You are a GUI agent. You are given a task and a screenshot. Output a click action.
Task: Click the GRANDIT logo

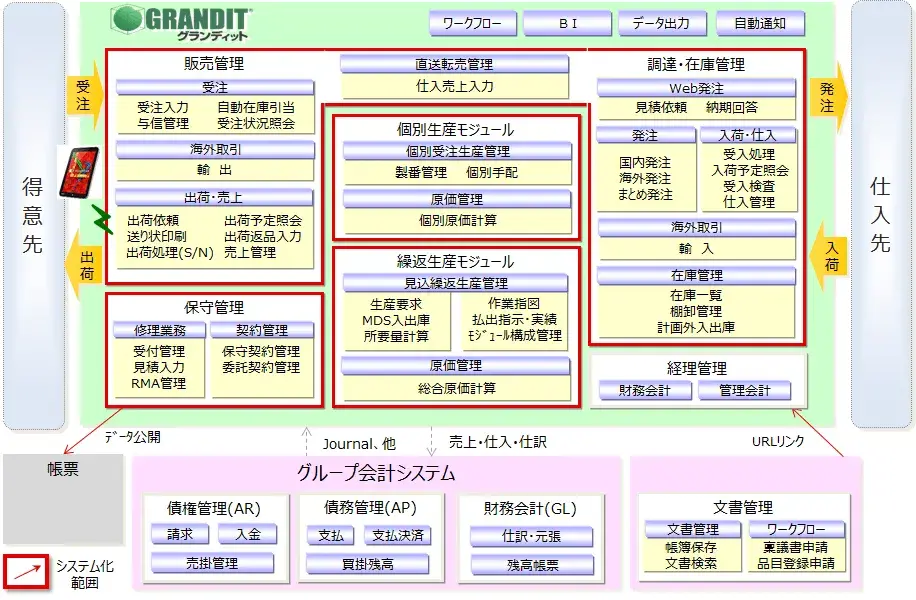click(x=182, y=22)
